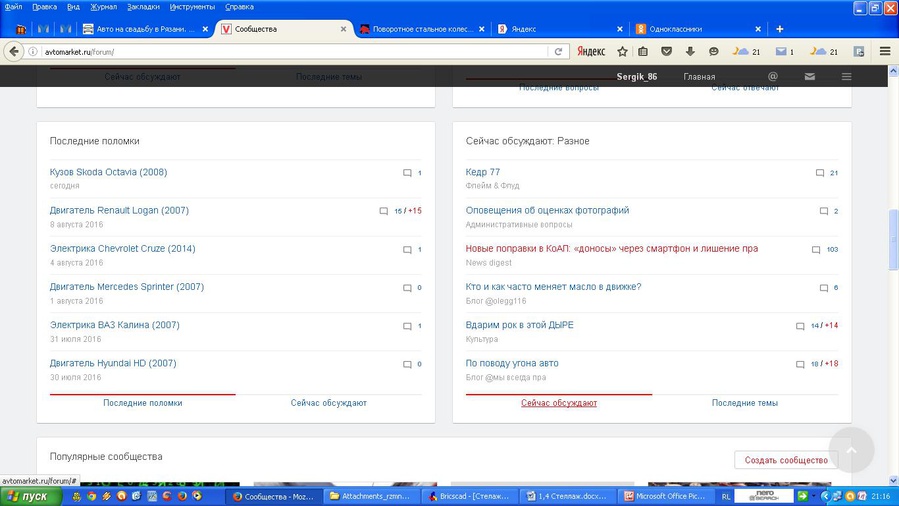Open Bricscad window in taskbar
This screenshot has width=899, height=506.
tap(470, 496)
